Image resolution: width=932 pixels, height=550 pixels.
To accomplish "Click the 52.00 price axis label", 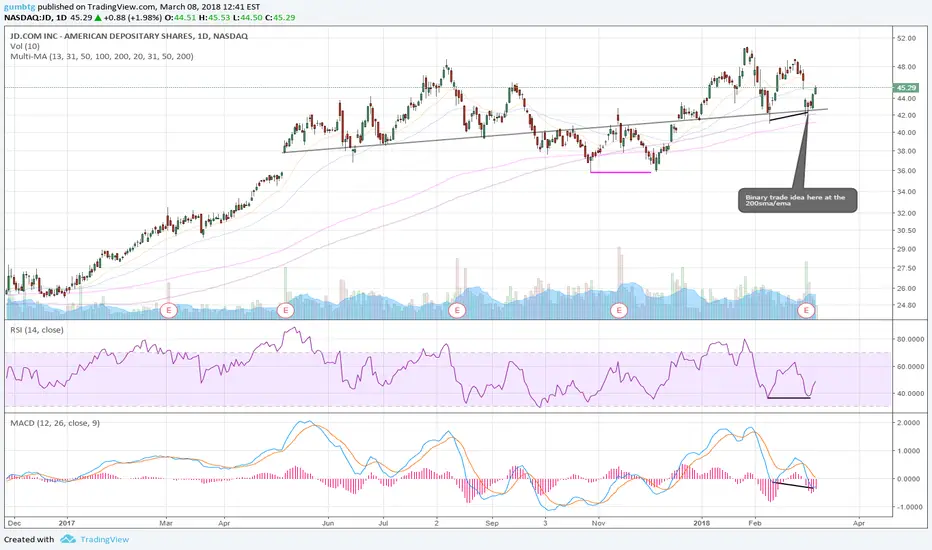I will tap(906, 38).
